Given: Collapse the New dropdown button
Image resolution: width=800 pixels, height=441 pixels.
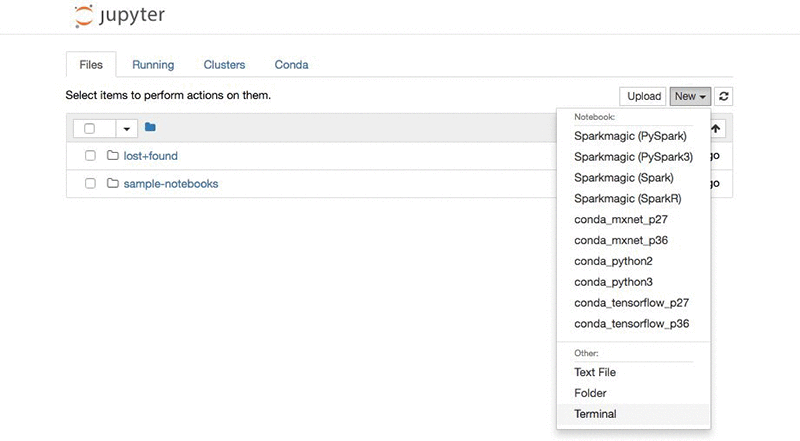Looking at the screenshot, I should [x=690, y=97].
